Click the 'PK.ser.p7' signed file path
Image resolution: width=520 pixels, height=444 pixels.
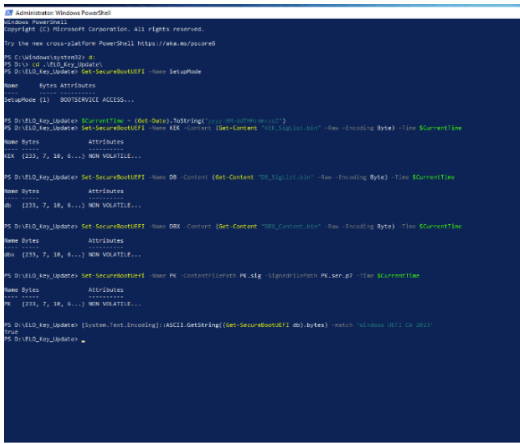pos(336,276)
